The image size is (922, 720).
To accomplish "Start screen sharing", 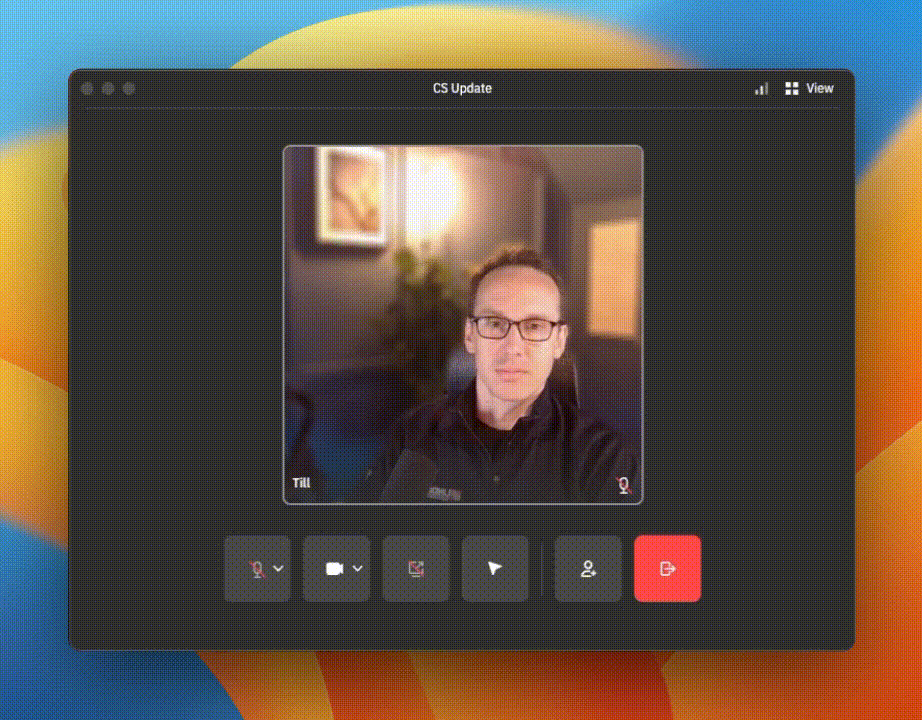I will coord(416,569).
